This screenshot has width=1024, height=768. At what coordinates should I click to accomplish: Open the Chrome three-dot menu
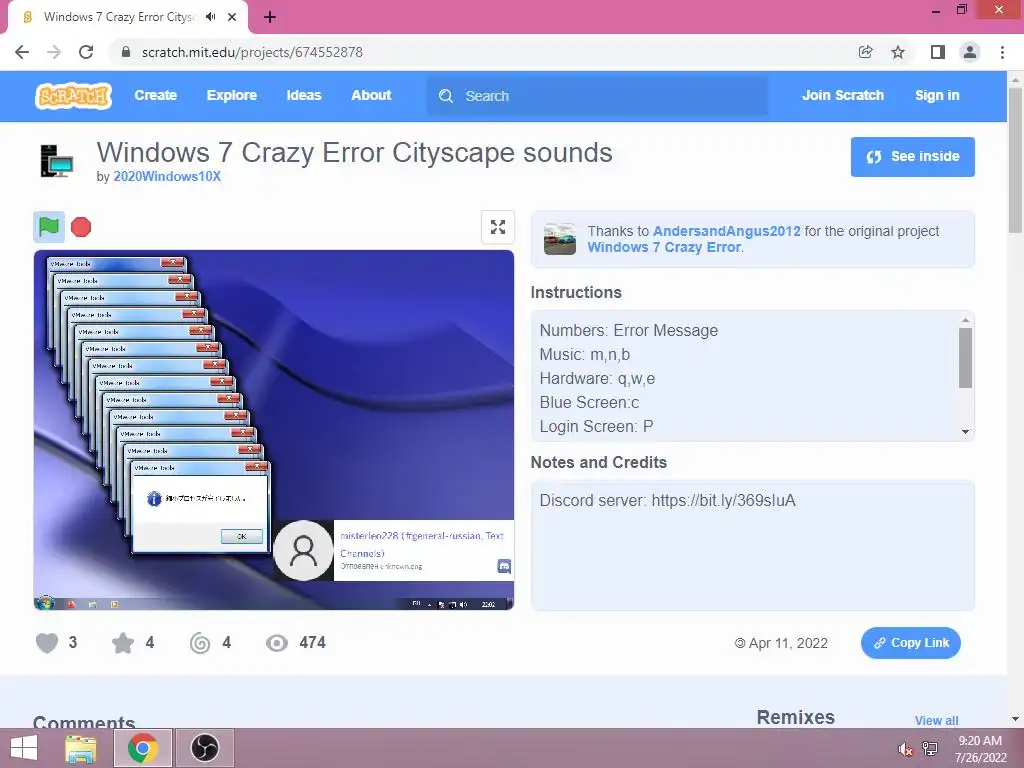pyautogui.click(x=1002, y=52)
